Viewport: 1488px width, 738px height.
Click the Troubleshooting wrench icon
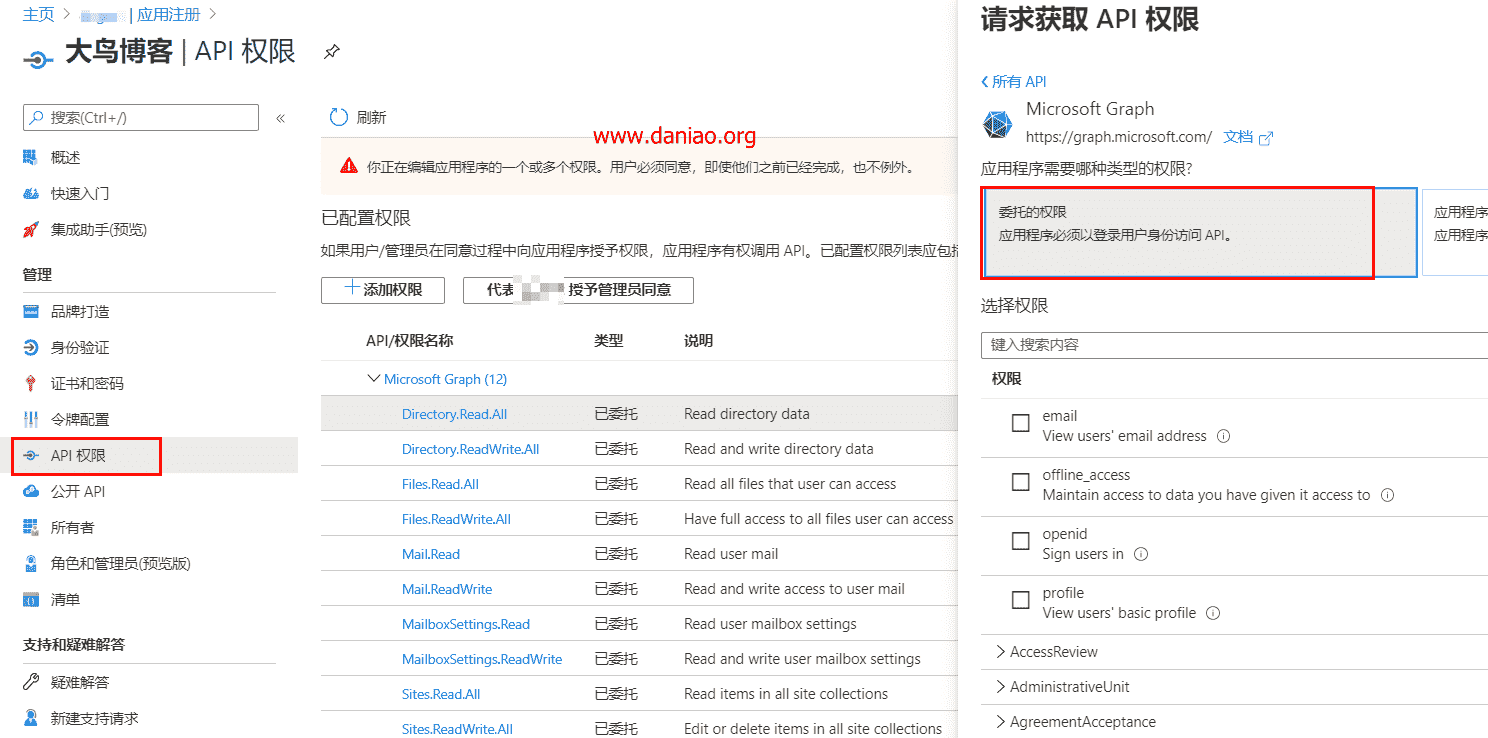31,682
